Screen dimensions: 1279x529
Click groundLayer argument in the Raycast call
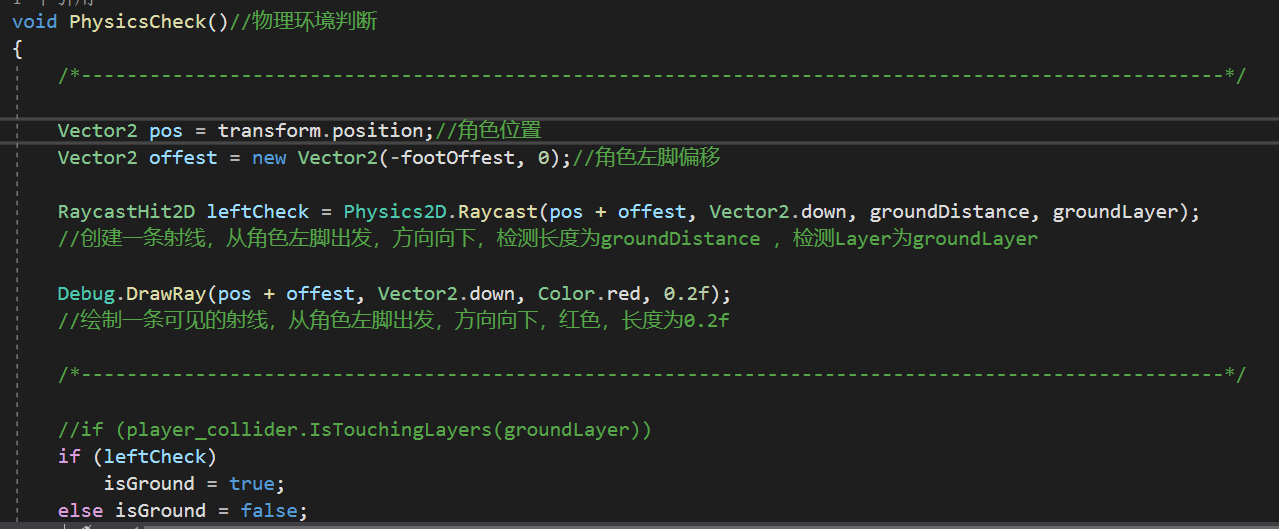[1115, 211]
